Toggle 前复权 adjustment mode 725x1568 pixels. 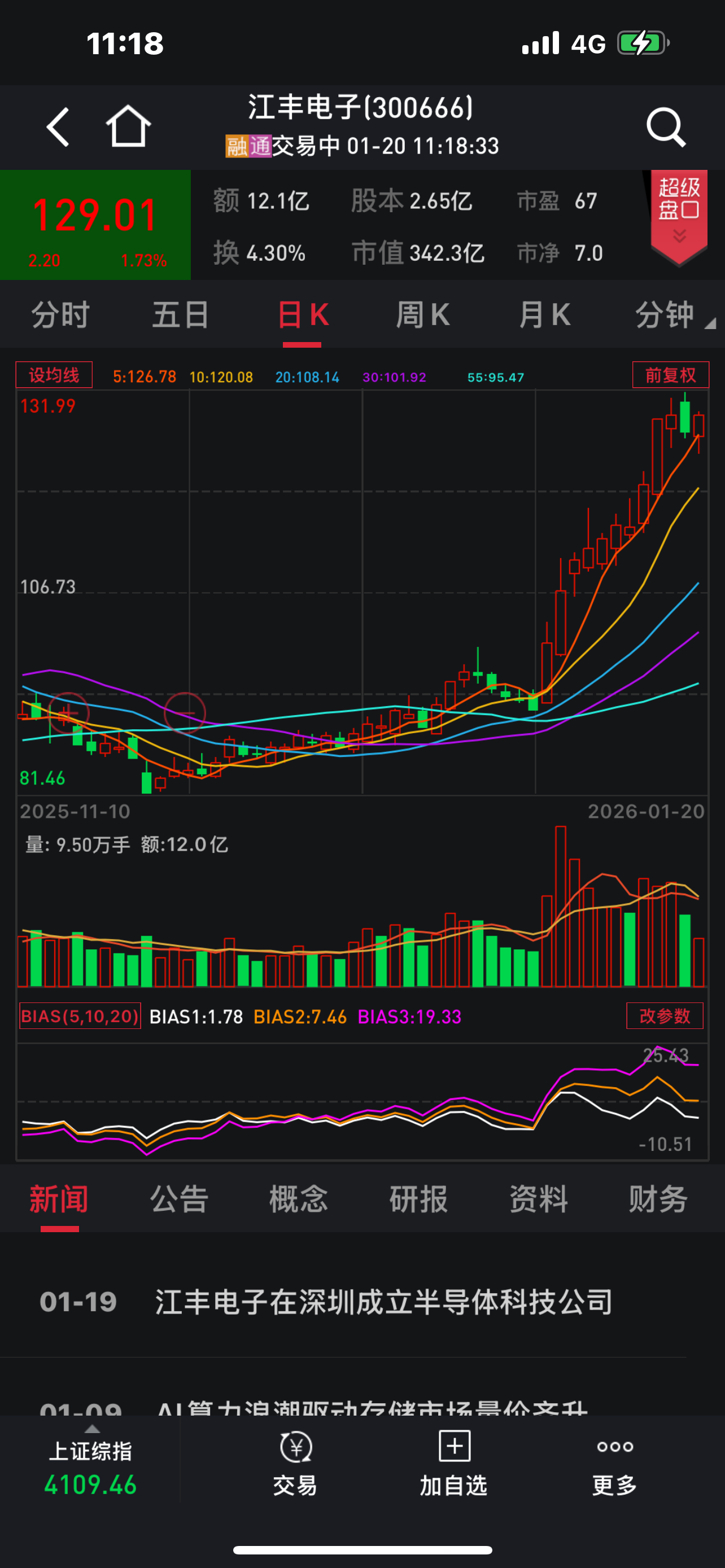pos(670,375)
